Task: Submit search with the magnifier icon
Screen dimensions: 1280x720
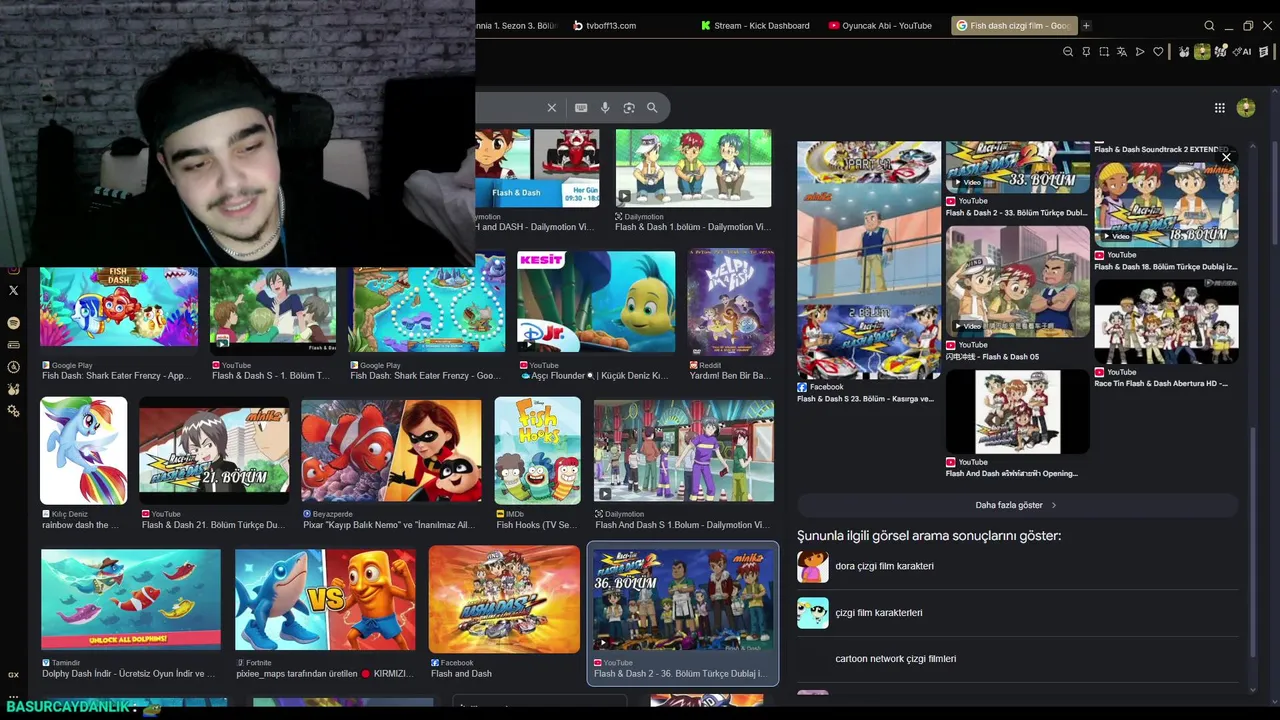Action: [x=652, y=107]
